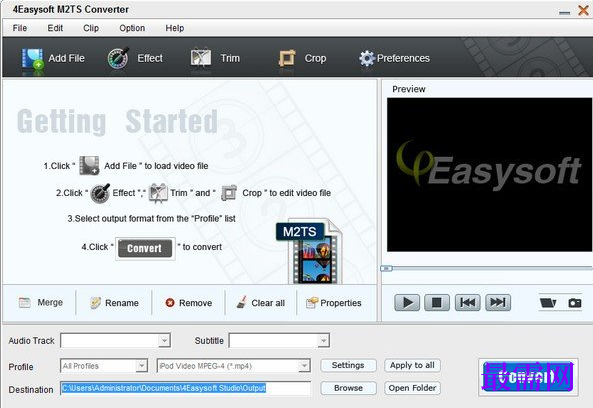Click the Convert button in Getting Started step 4
The height and width of the screenshot is (408, 593).
click(x=145, y=248)
